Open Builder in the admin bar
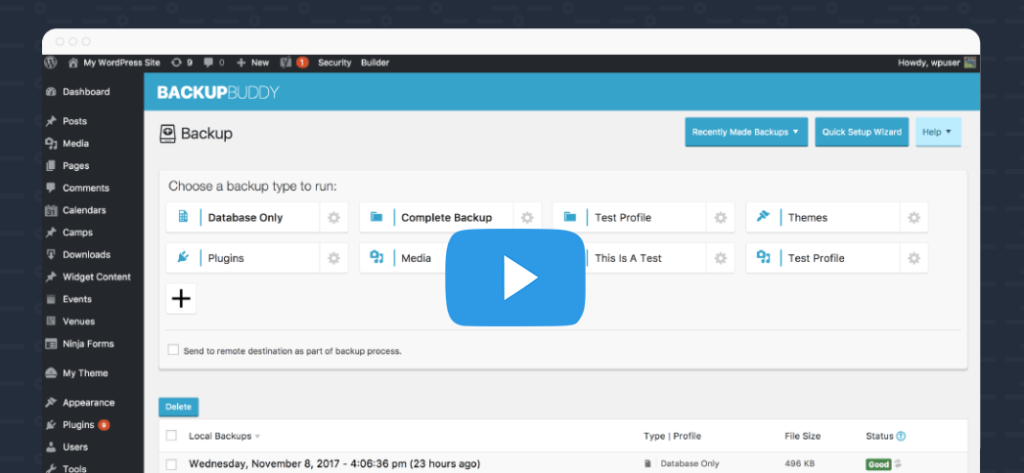1024x473 pixels. pos(375,63)
